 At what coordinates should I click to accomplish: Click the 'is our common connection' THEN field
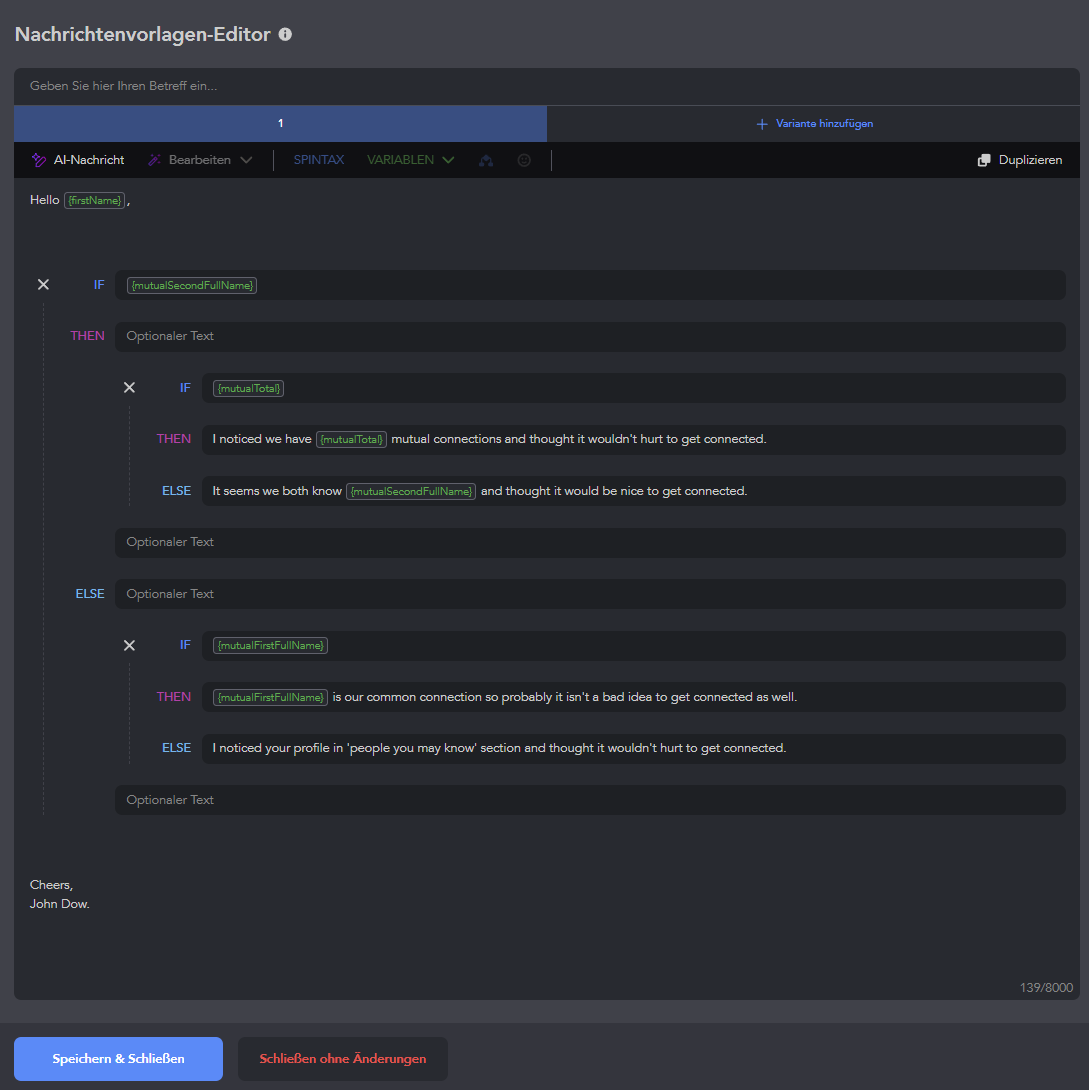634,697
